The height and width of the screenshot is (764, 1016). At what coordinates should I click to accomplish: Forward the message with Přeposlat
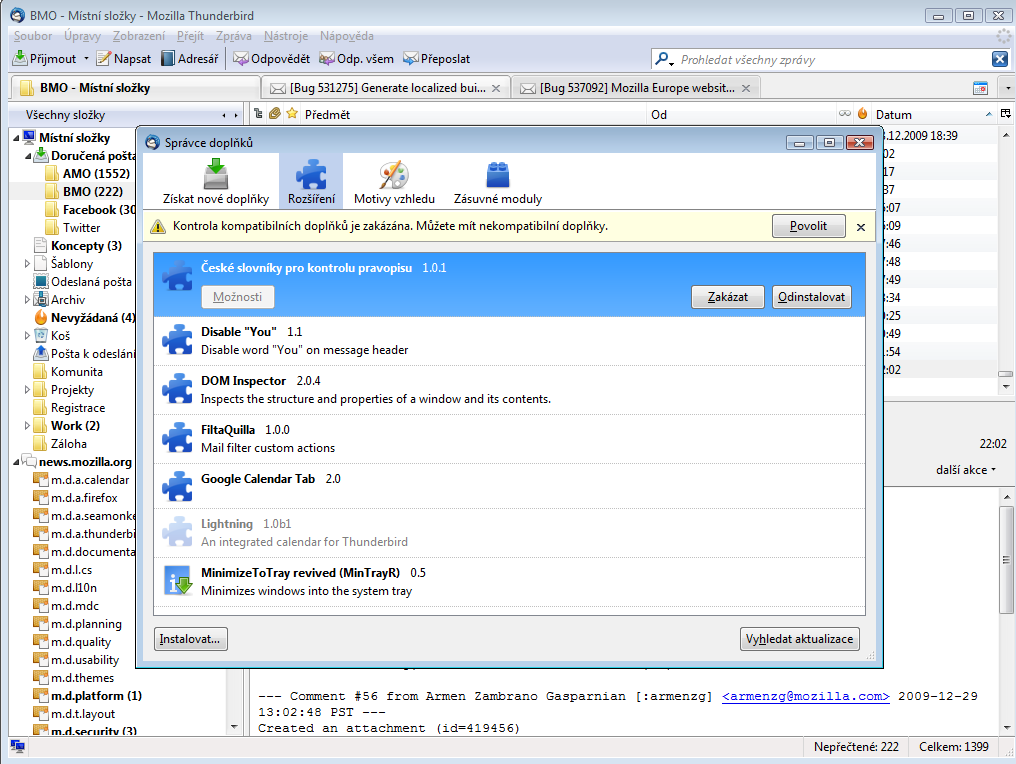coord(436,58)
